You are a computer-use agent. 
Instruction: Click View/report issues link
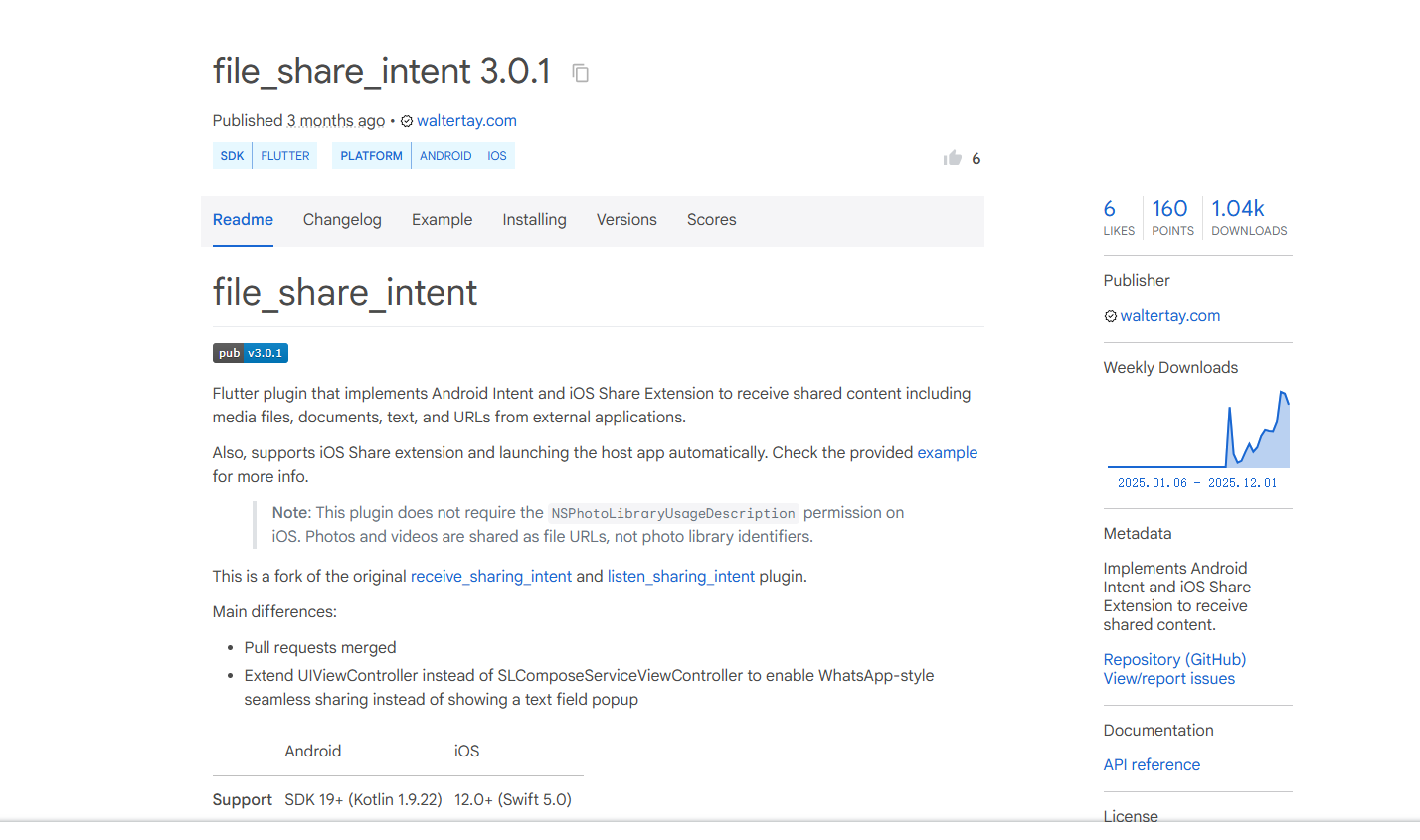[x=1168, y=679]
